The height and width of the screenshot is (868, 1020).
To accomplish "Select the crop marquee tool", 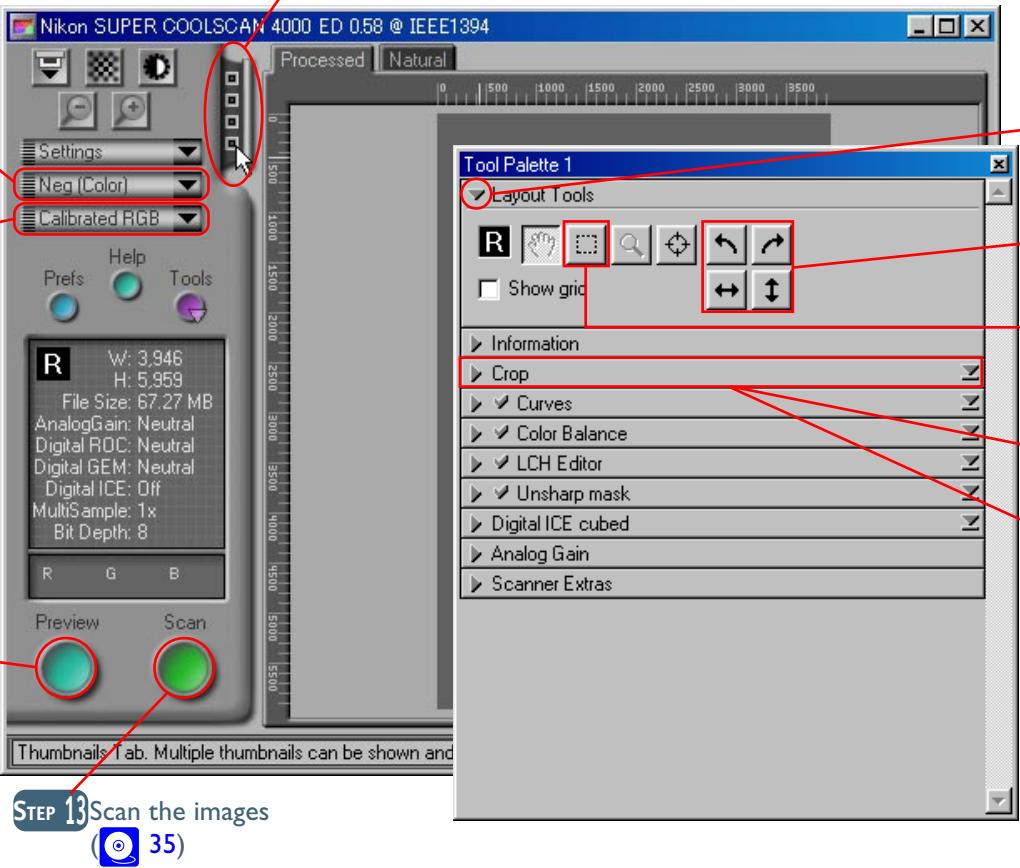I will point(586,244).
